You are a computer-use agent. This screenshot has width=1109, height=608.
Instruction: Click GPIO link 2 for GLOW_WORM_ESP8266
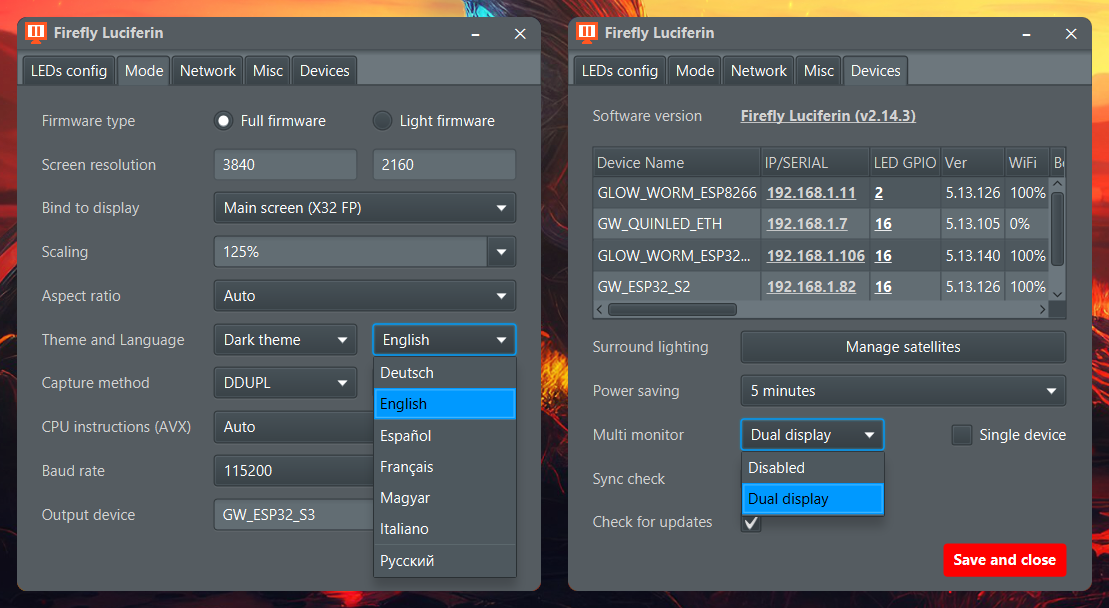click(878, 193)
